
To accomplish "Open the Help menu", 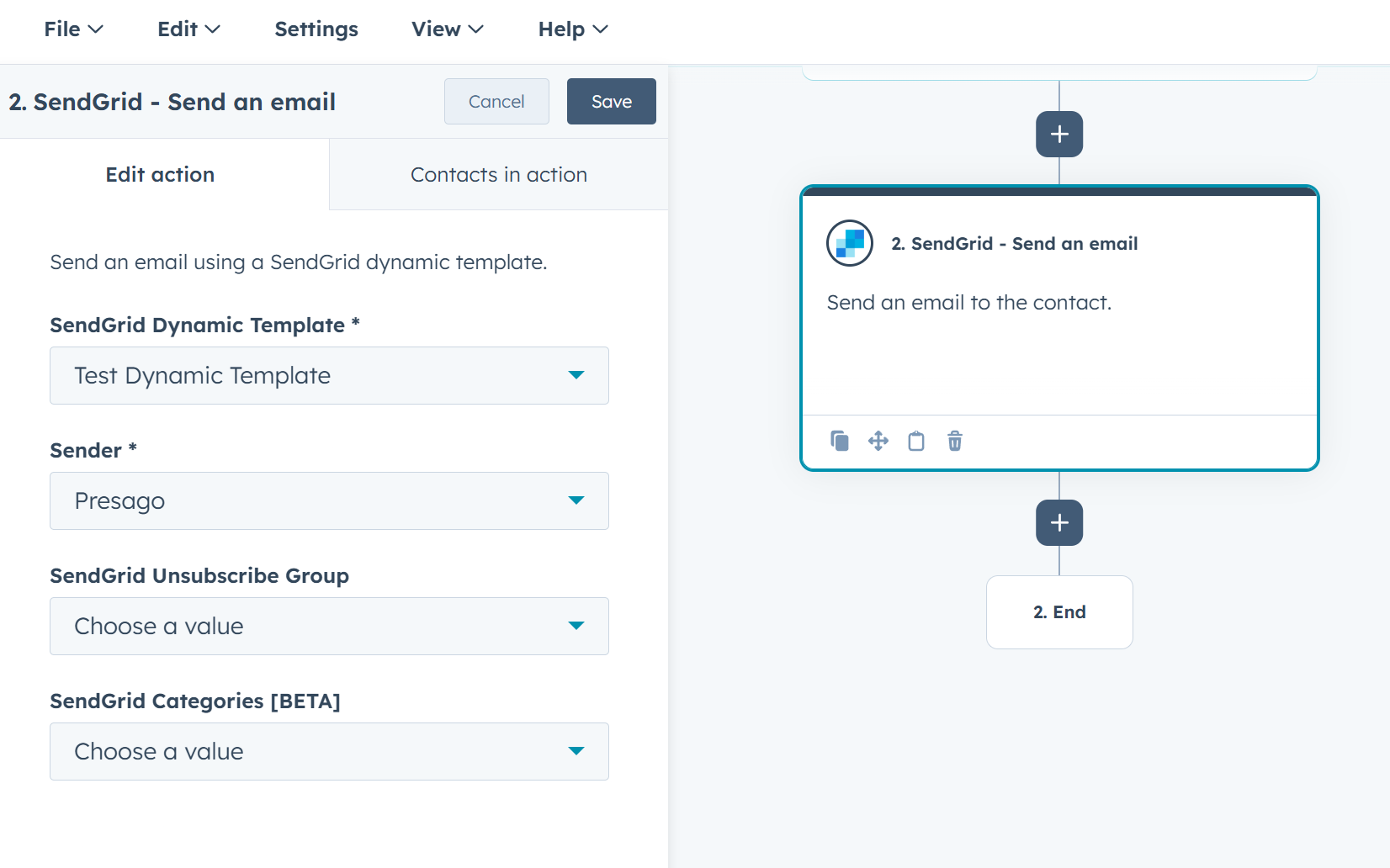I will point(571,29).
